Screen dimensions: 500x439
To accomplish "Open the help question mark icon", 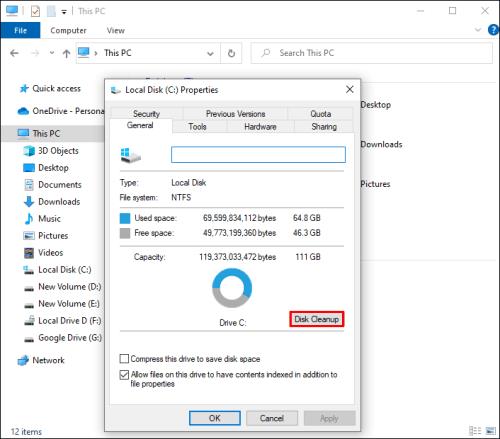I will (493, 30).
